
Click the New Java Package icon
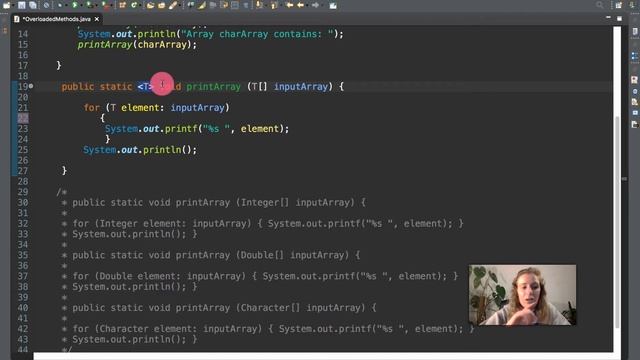coord(122,5)
